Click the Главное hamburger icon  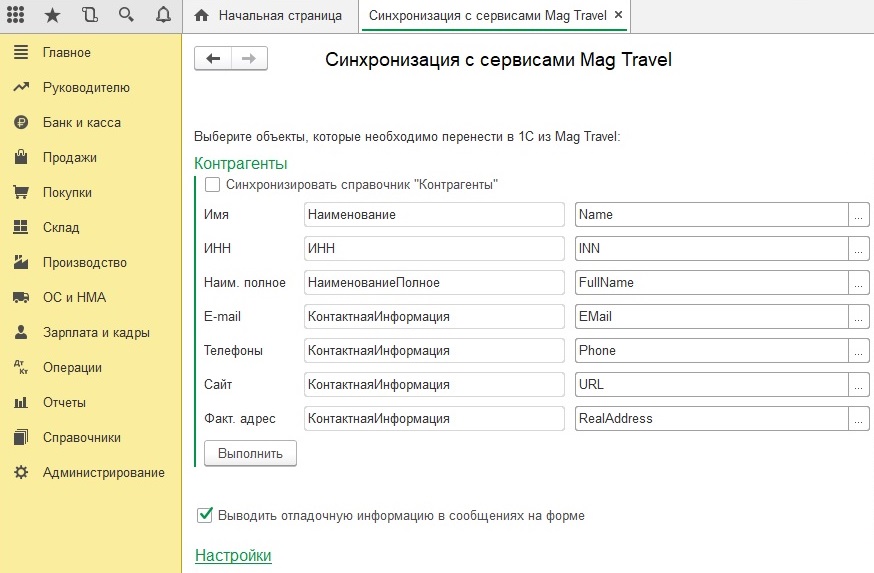coord(21,52)
